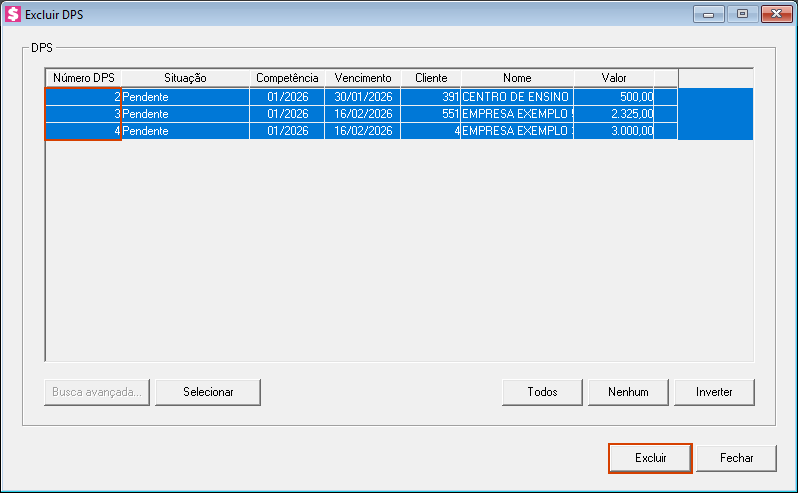Click the Vencimento column header
The height and width of the screenshot is (493, 798).
pyautogui.click(x=362, y=78)
